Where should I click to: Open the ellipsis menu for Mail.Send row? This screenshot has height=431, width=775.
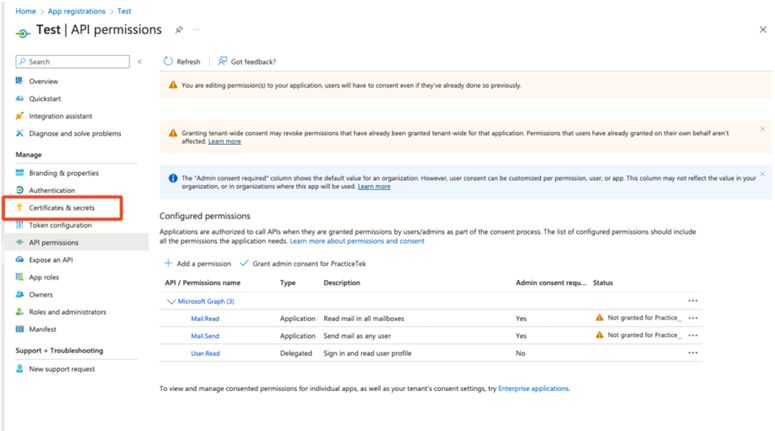693,335
